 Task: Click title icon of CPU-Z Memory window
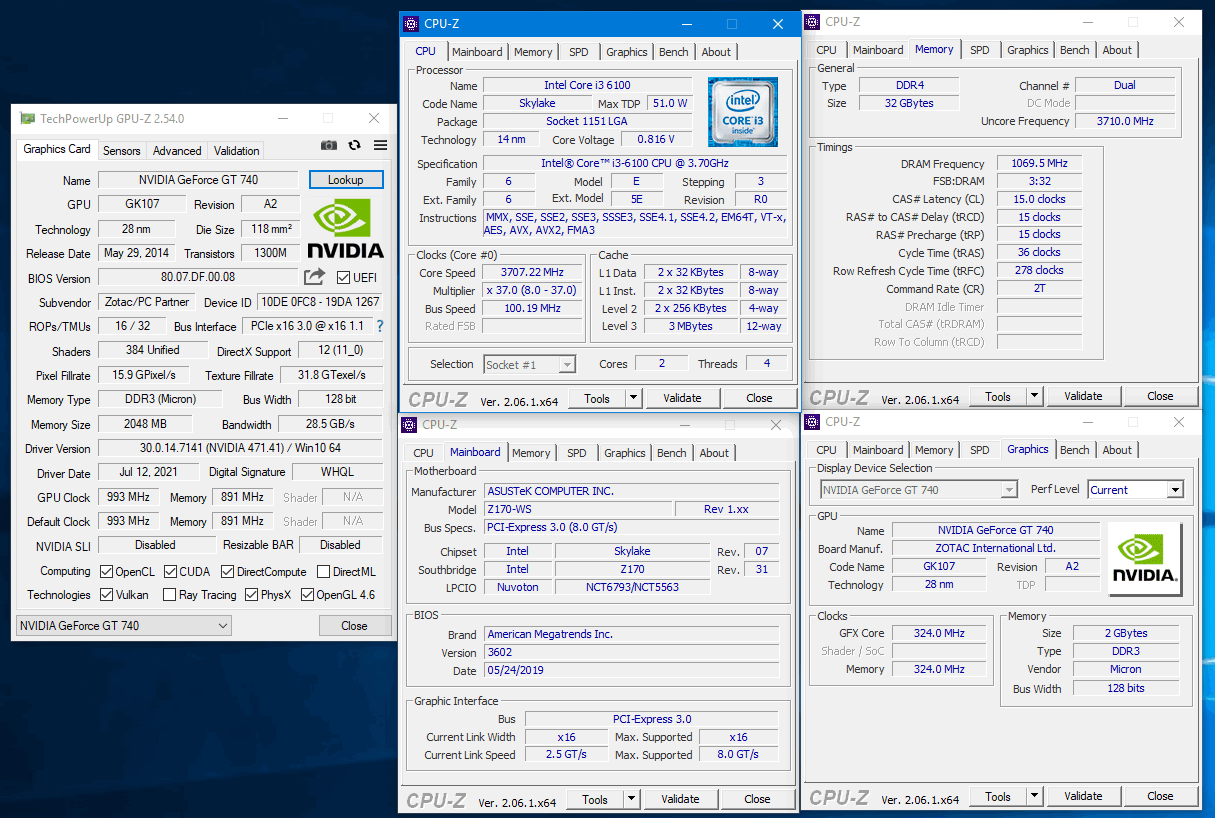[812, 22]
